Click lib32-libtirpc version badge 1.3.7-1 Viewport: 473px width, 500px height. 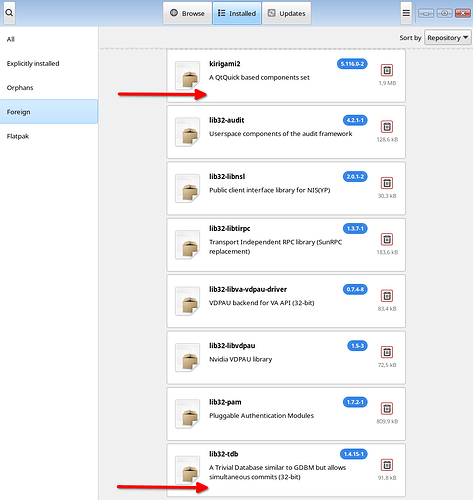(x=355, y=228)
